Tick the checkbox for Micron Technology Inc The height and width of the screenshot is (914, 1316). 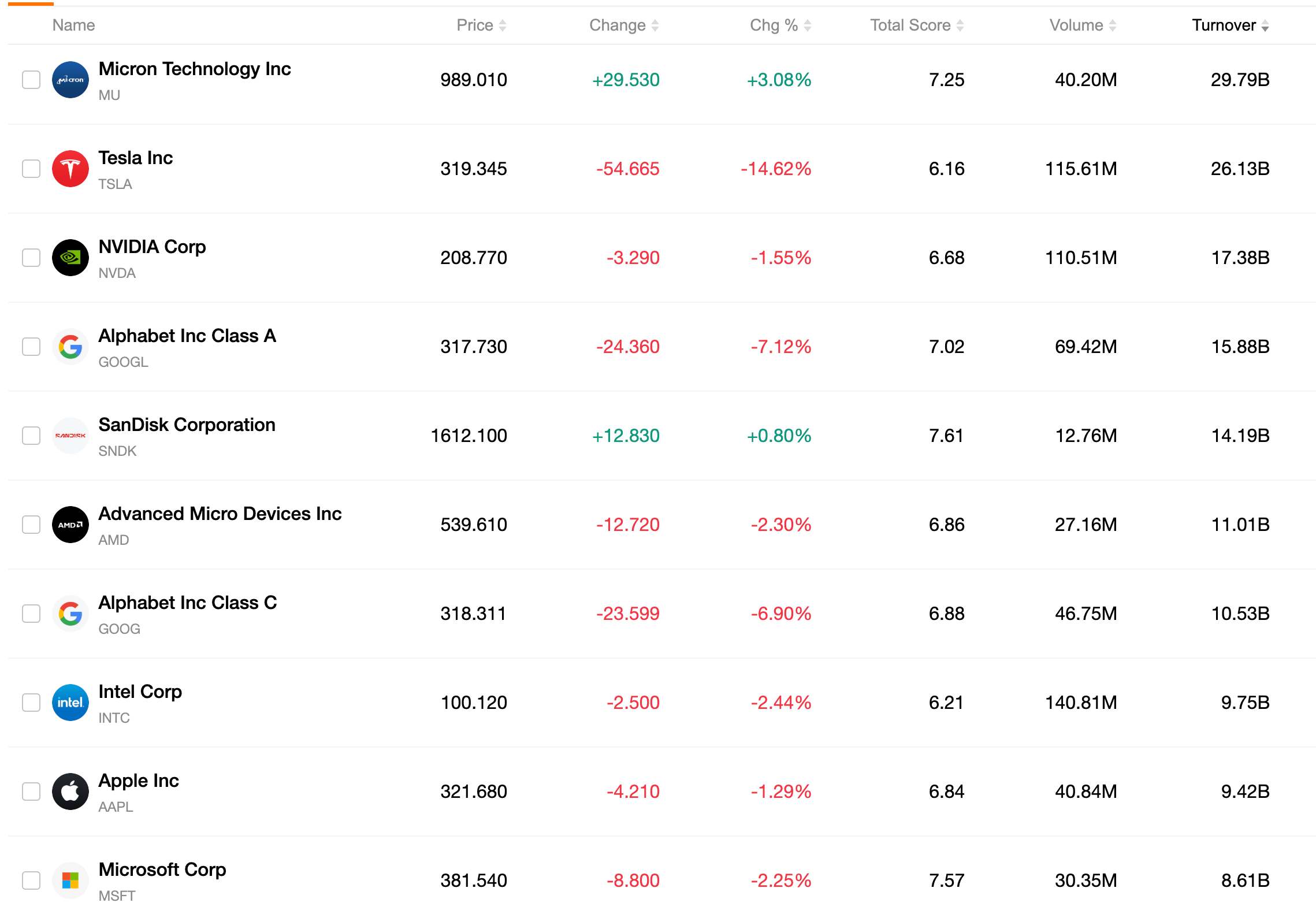(31, 80)
